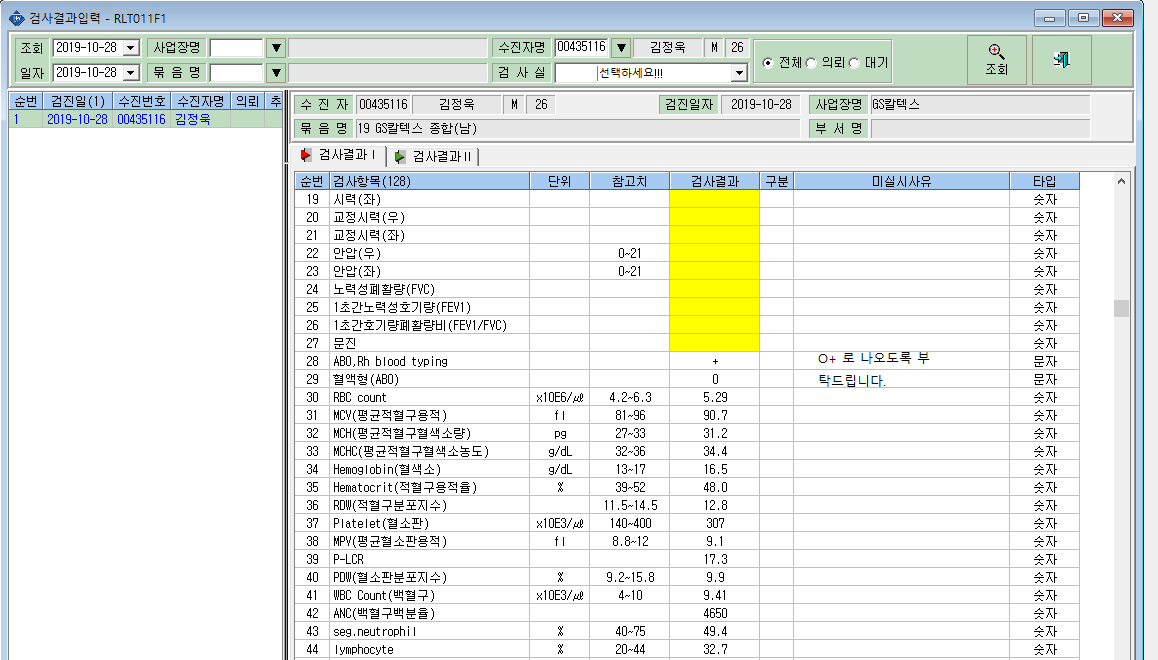The height and width of the screenshot is (660, 1158).
Task: Open the 일자 end date dropdown
Action: tap(131, 72)
